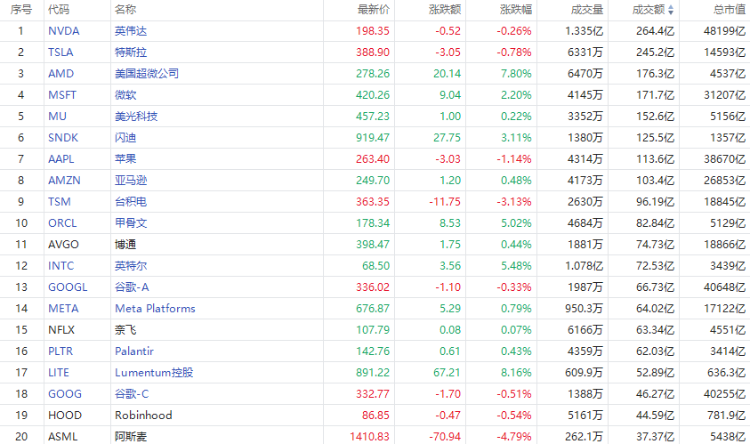Open the GOOGL ticker link
Viewport: 750px width, 444px height.
coord(67,287)
